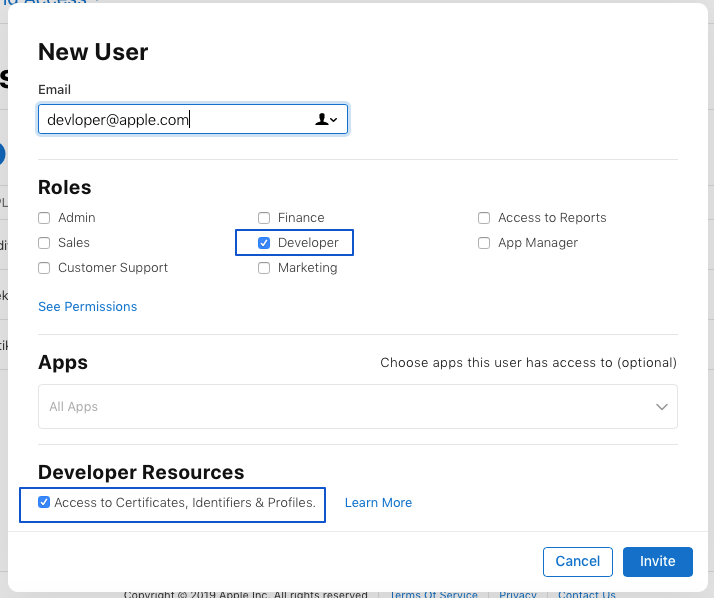The height and width of the screenshot is (598, 714).
Task: Open the See Permissions link
Action: coord(87,307)
